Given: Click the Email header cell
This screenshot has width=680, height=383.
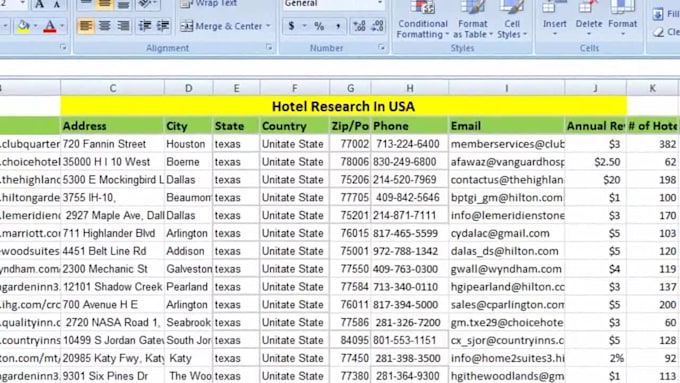Looking at the screenshot, I should coord(507,126).
